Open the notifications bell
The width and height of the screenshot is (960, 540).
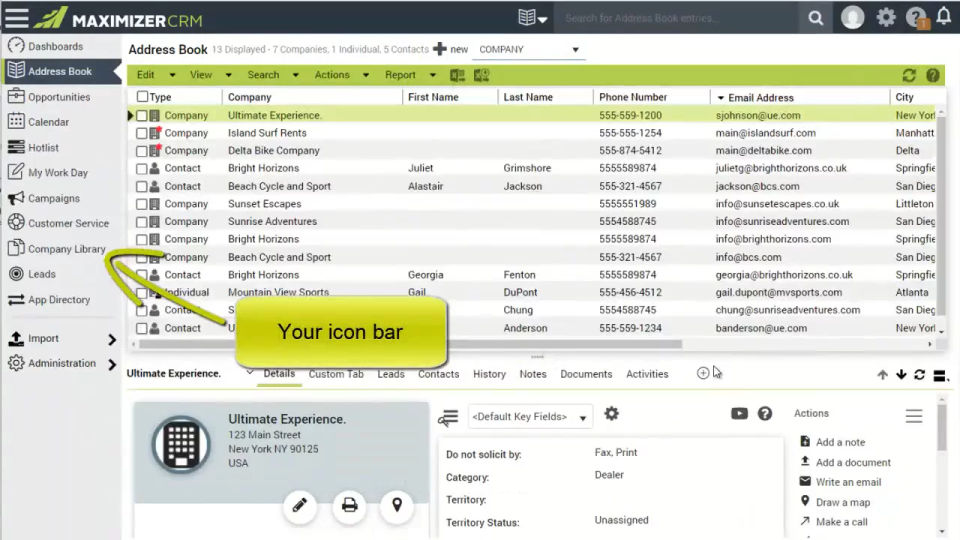[944, 16]
